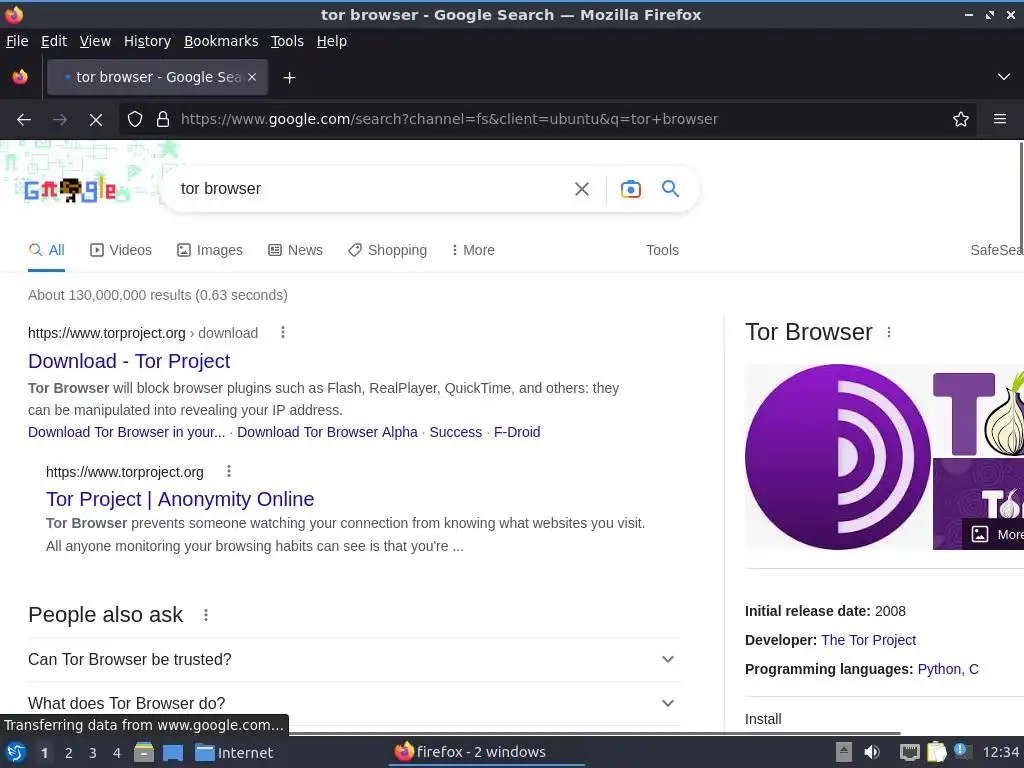Follow Download Tor Browser Alpha sitelink
This screenshot has width=1024, height=768.
pyautogui.click(x=327, y=432)
